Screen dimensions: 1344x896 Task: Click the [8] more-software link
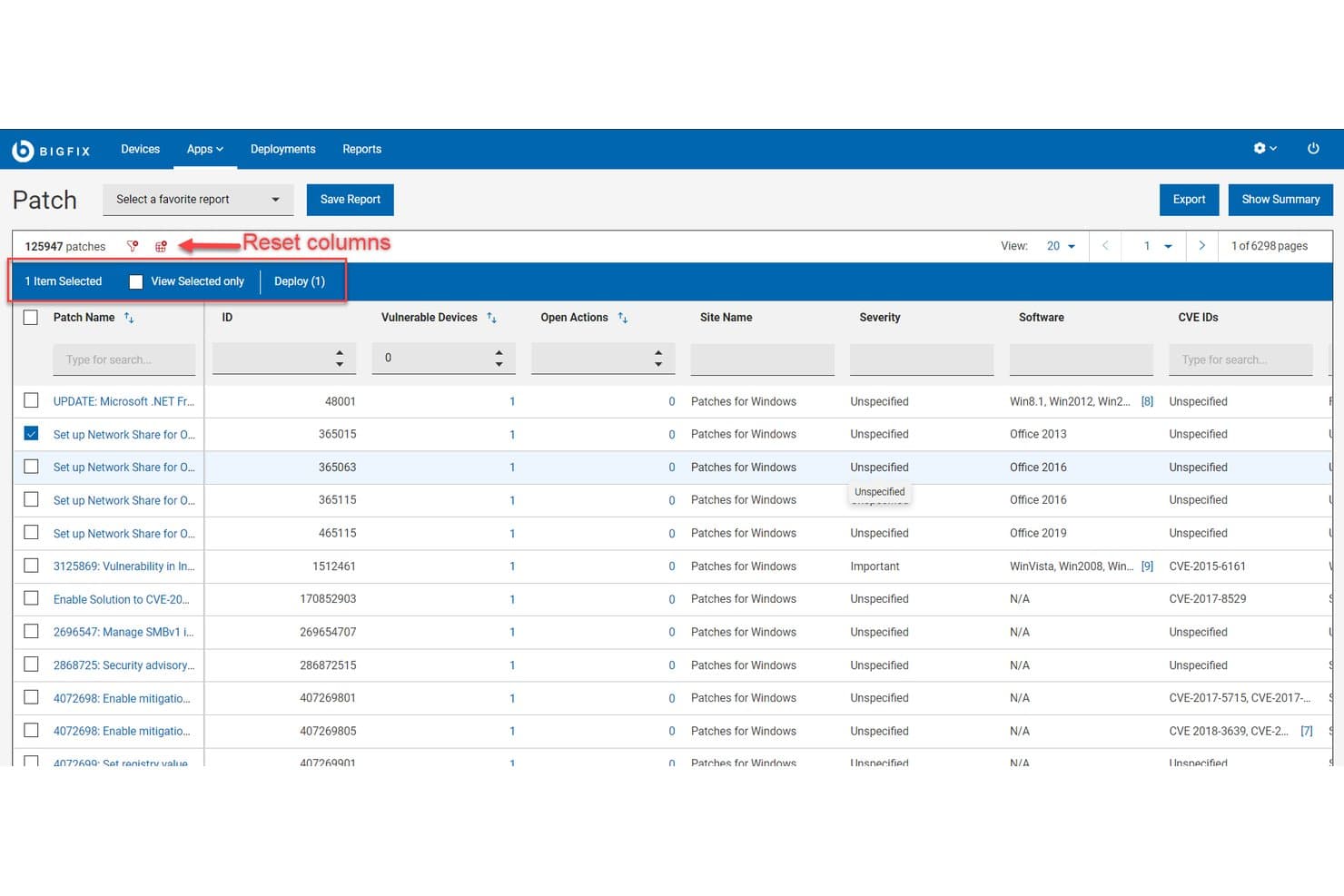(1147, 401)
